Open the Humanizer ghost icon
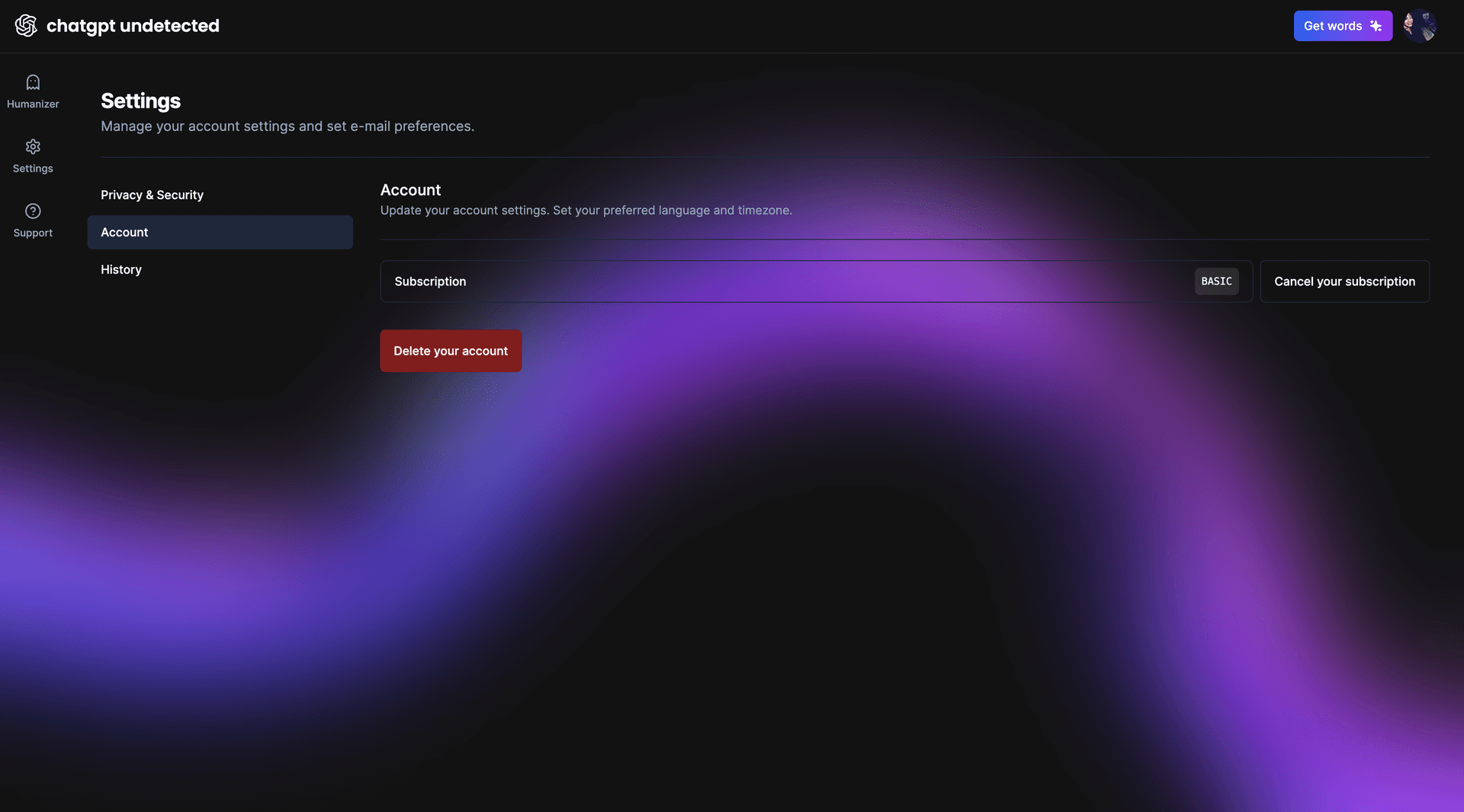Screen dimensions: 1464x812 point(33,82)
